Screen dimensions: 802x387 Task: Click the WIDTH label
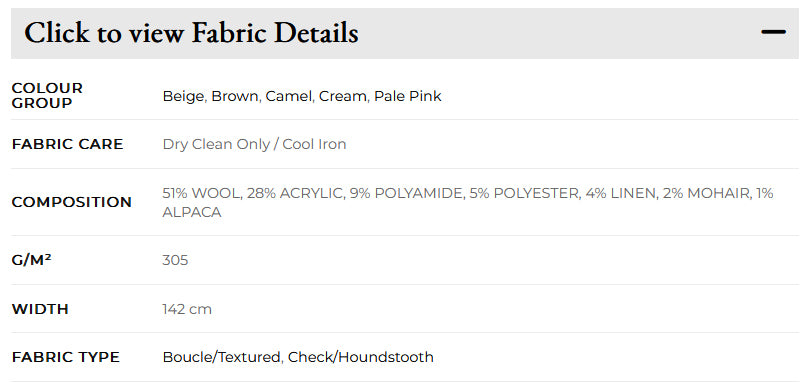point(40,309)
